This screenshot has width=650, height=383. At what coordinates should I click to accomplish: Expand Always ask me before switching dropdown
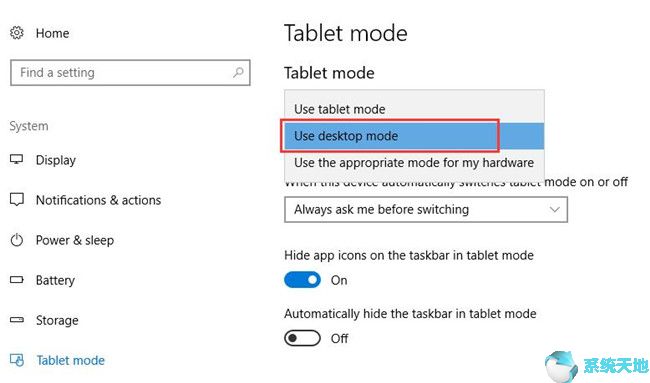(x=426, y=209)
